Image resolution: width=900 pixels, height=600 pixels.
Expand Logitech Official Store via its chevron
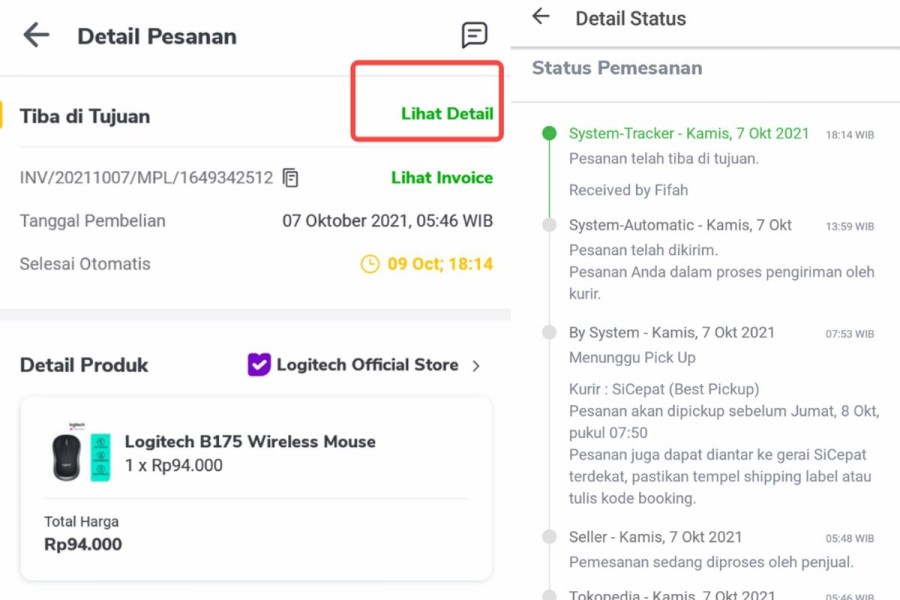[477, 366]
